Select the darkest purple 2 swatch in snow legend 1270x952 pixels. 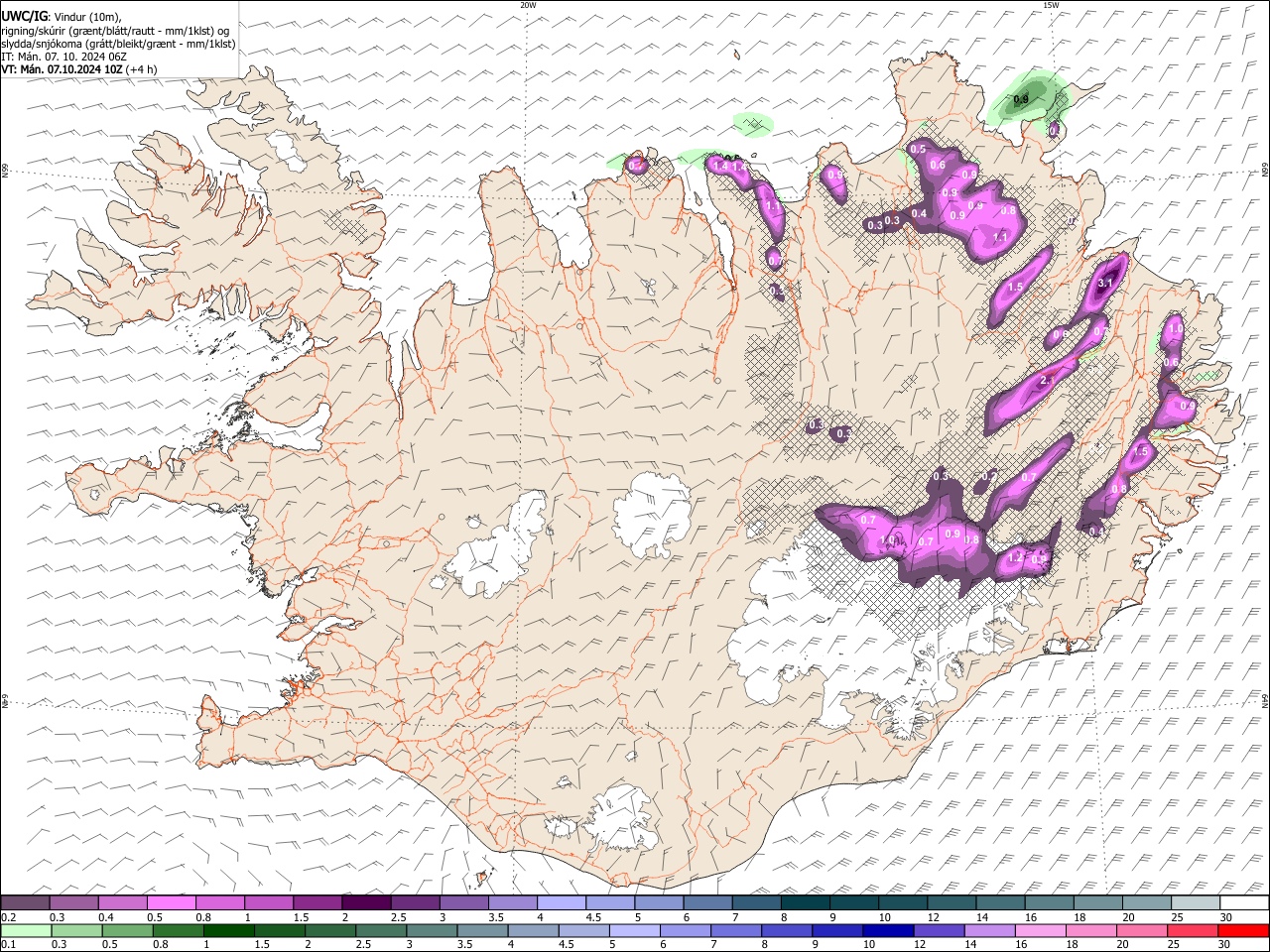tap(365, 903)
